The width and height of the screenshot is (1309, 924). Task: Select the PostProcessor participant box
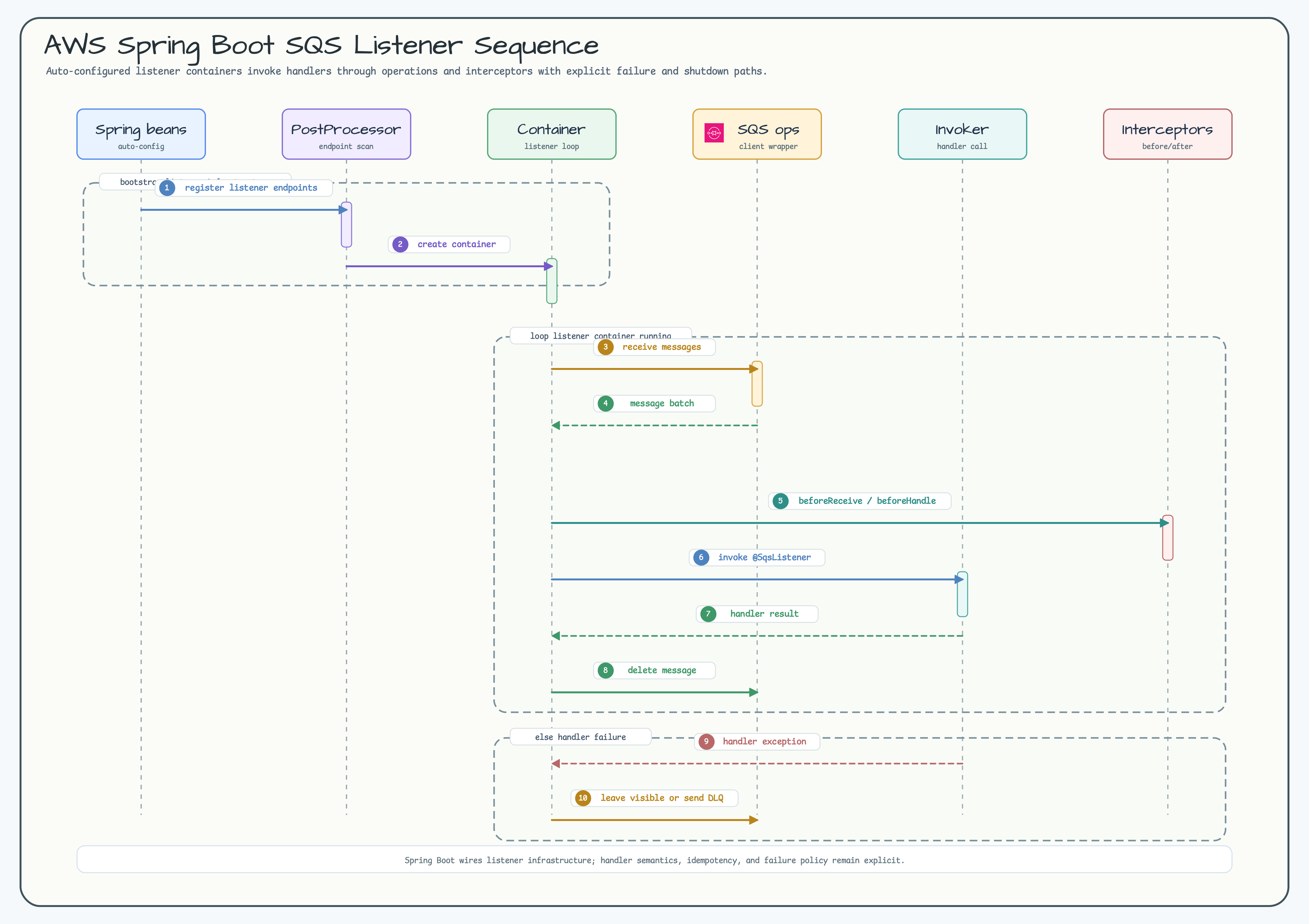[346, 134]
